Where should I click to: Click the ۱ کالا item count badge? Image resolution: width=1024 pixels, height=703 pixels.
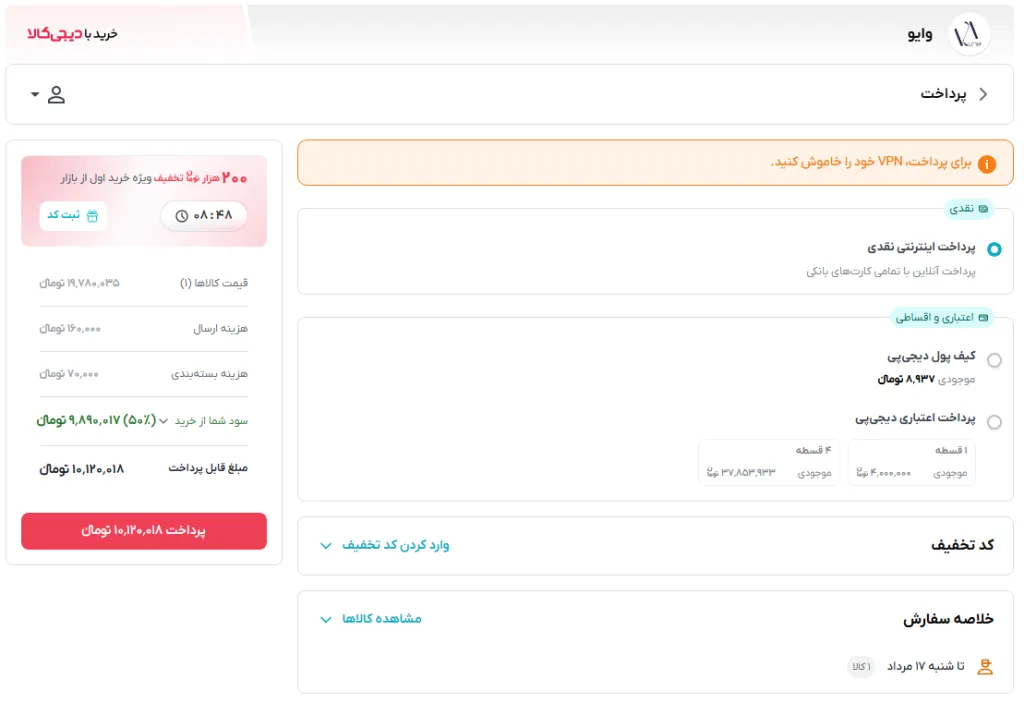pyautogui.click(x=861, y=666)
